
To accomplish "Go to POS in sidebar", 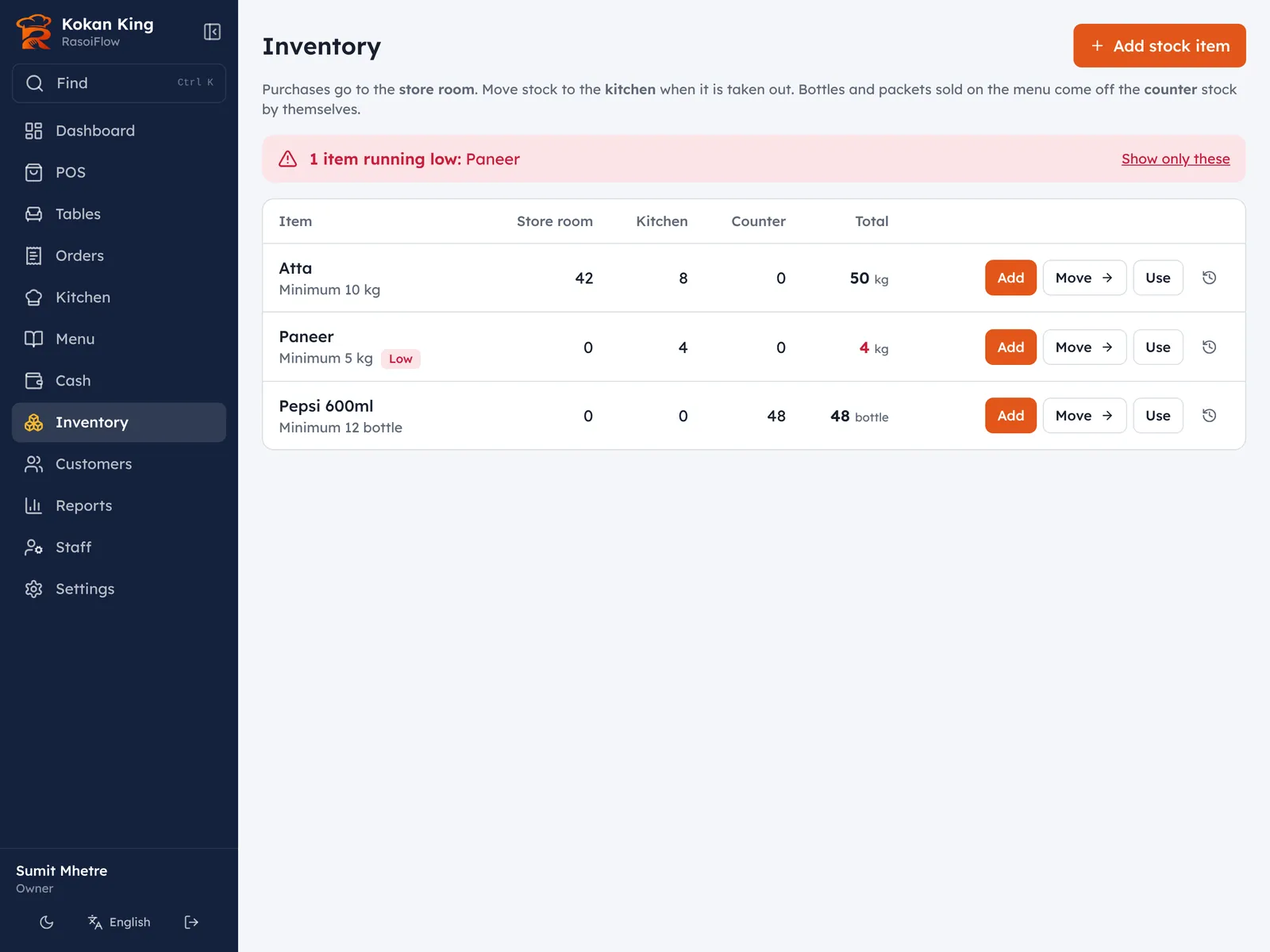I will click(x=119, y=172).
